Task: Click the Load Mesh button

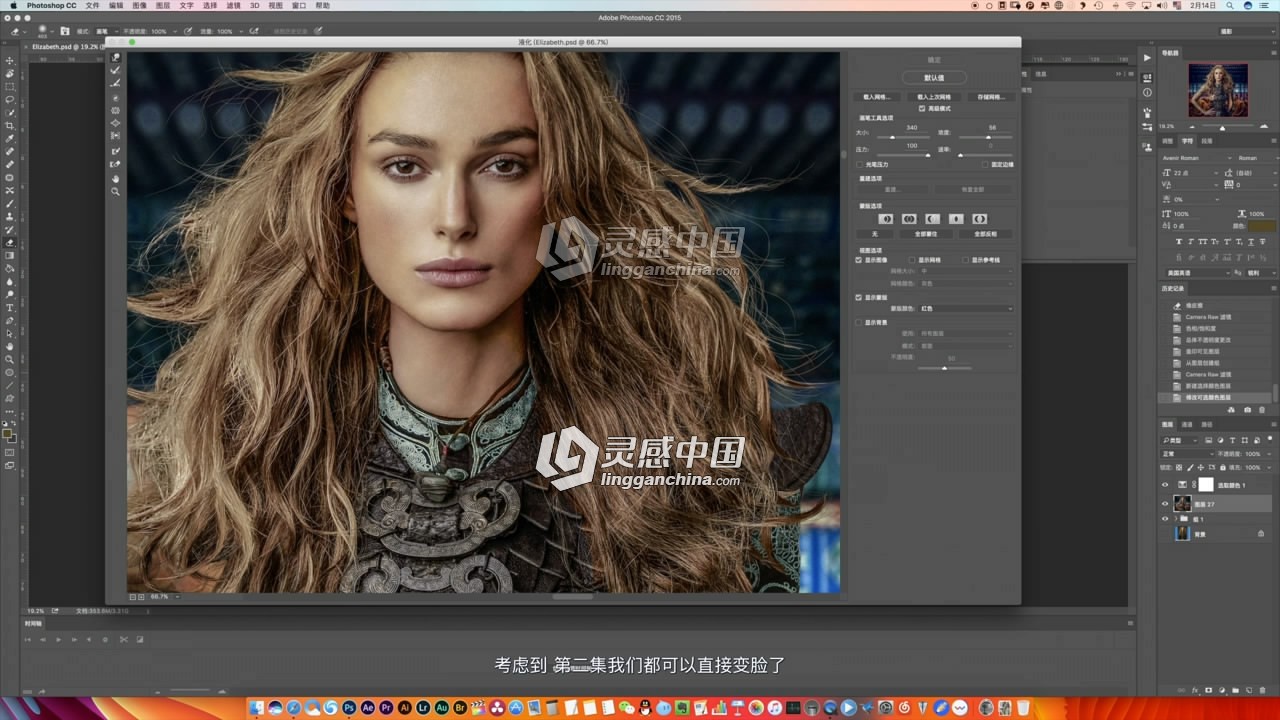Action: click(x=877, y=97)
